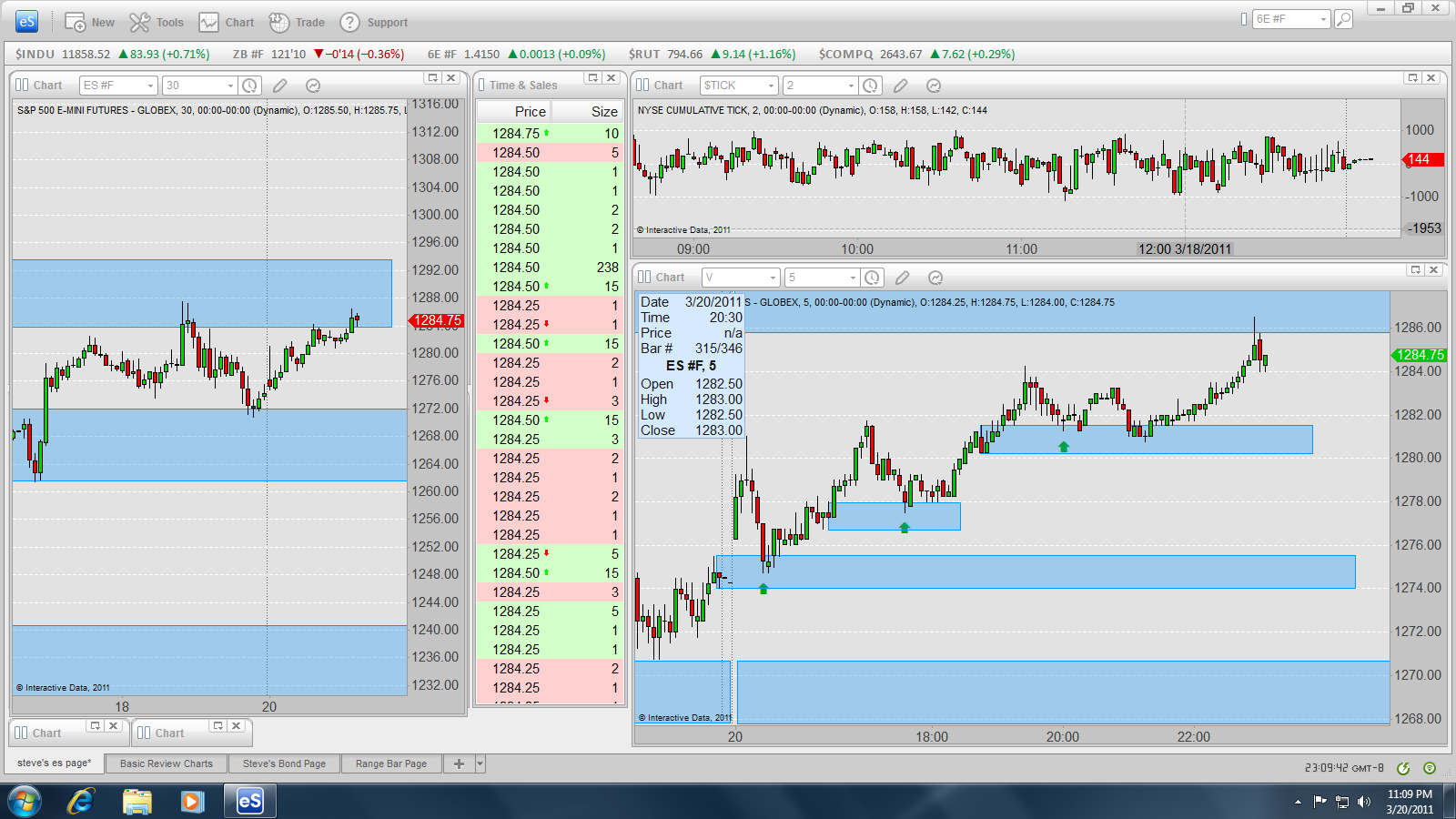The width and height of the screenshot is (1456, 819).
Task: Click the Price column header
Action: point(513,111)
